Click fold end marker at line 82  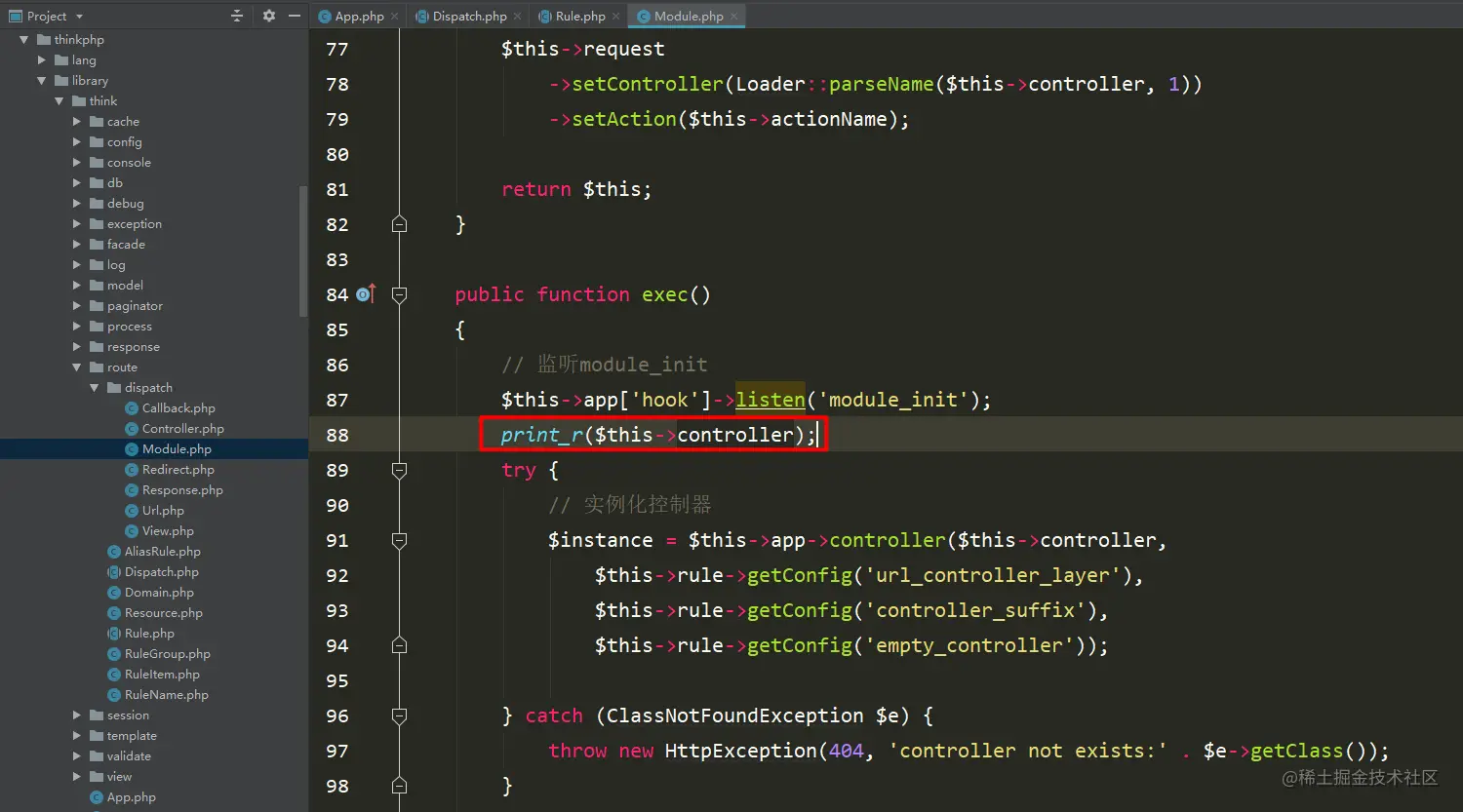coord(399,224)
